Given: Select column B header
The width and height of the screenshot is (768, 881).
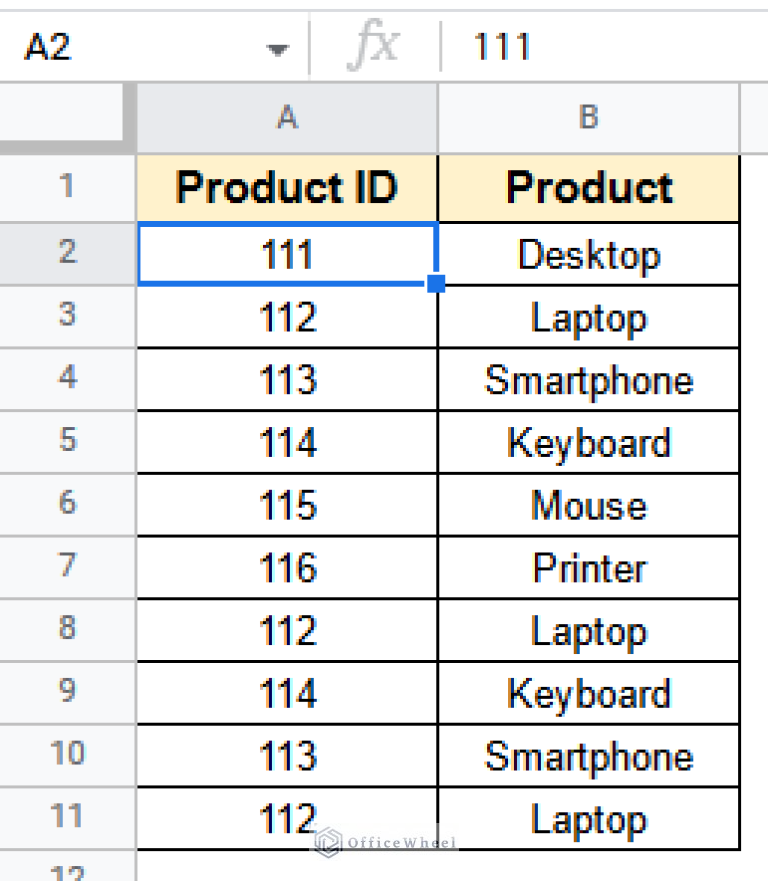Looking at the screenshot, I should pyautogui.click(x=588, y=117).
